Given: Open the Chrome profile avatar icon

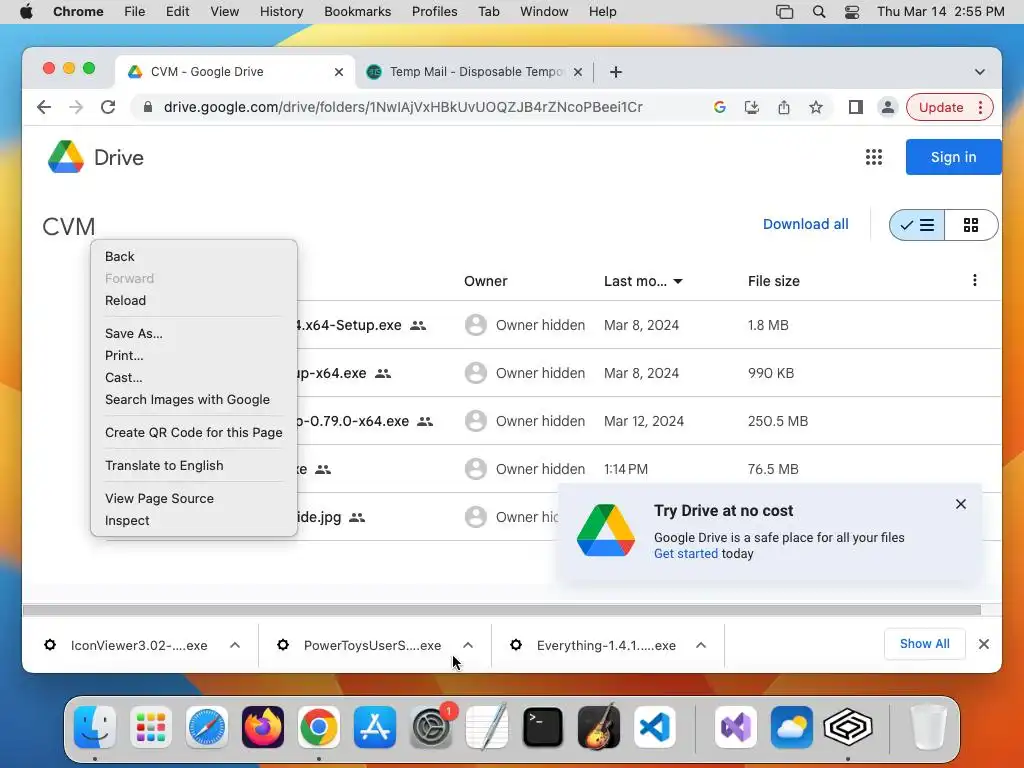Looking at the screenshot, I should 888,107.
